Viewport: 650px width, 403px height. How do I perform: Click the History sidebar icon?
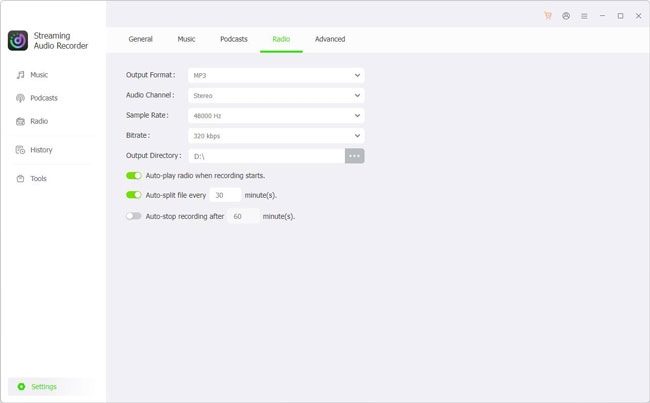[x=20, y=150]
